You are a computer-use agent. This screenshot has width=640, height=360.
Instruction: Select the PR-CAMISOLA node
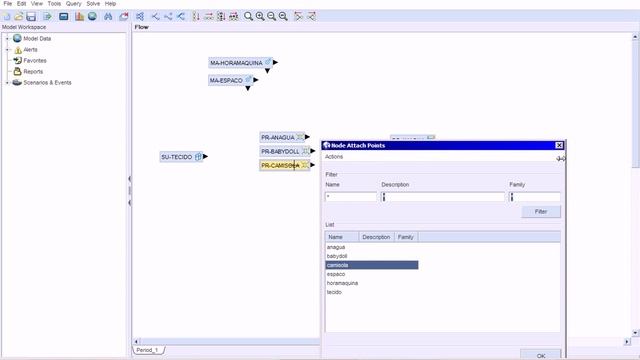pyautogui.click(x=284, y=165)
